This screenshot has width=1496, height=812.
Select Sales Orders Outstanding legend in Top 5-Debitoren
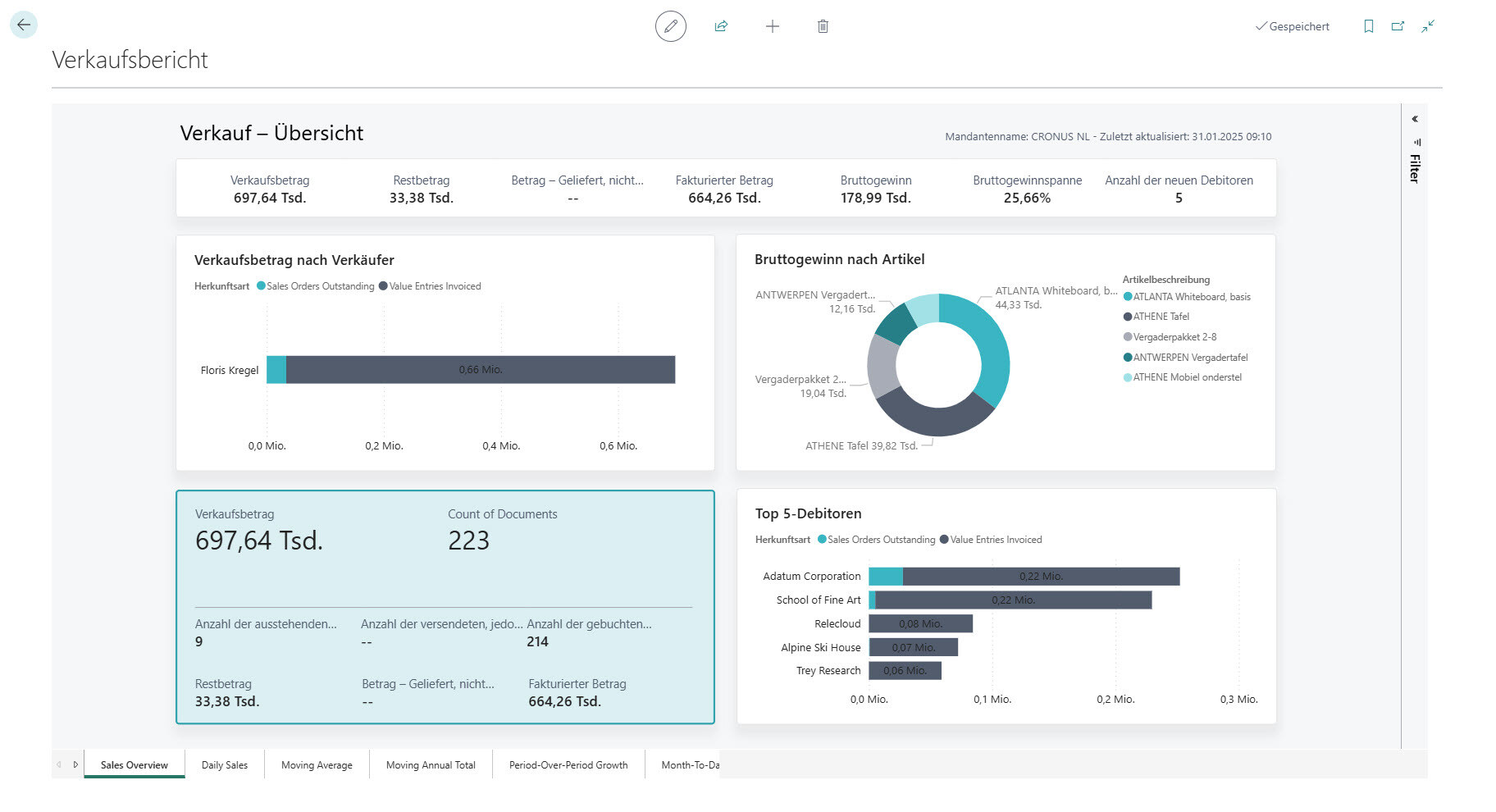click(876, 540)
